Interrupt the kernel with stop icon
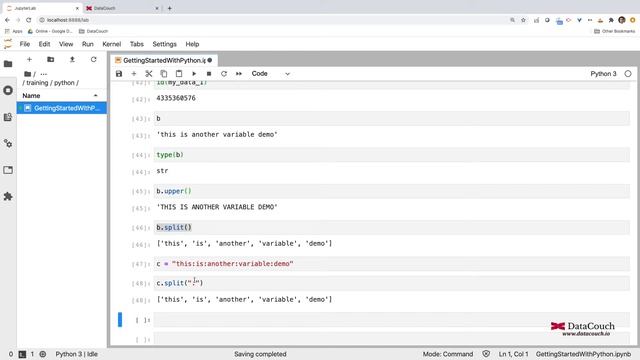The width and height of the screenshot is (640, 360). tap(209, 74)
